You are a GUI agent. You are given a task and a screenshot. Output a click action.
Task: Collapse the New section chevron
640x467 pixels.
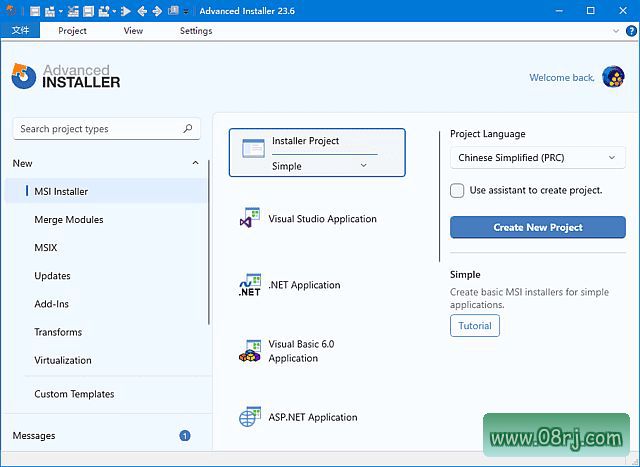tap(196, 163)
